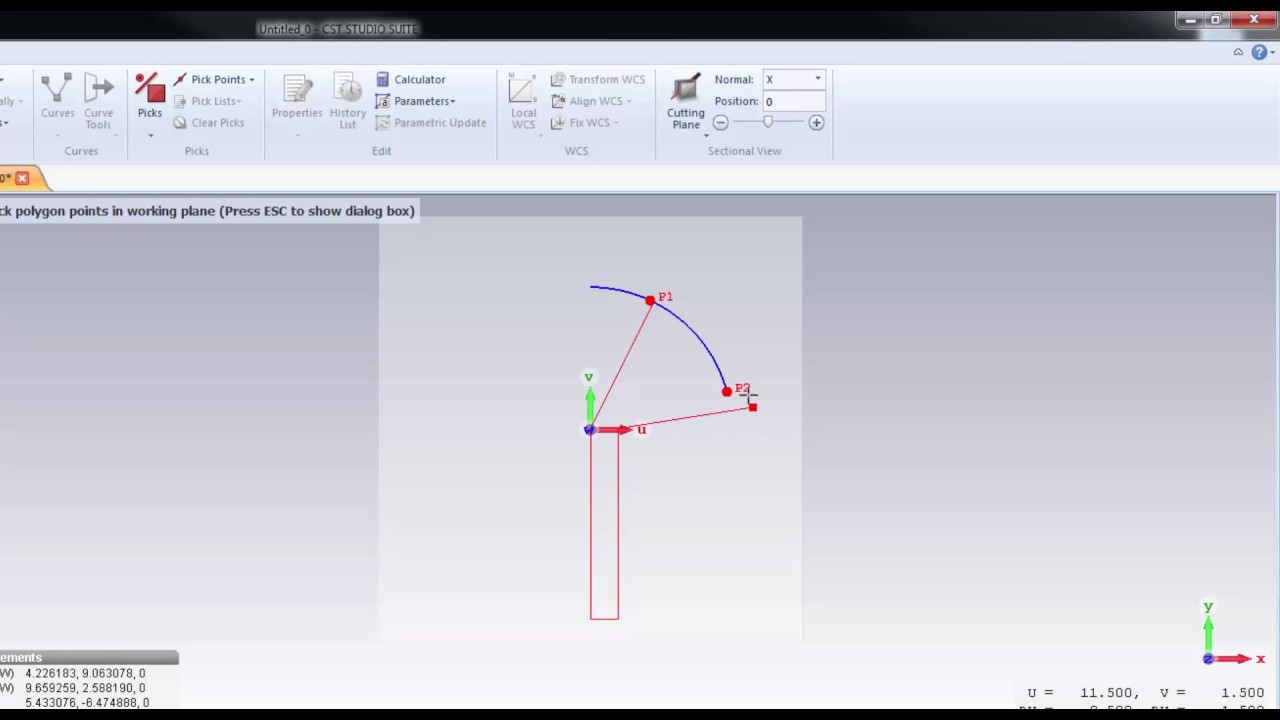Run Parametric Update
This screenshot has width=1280, height=720.
coord(430,123)
